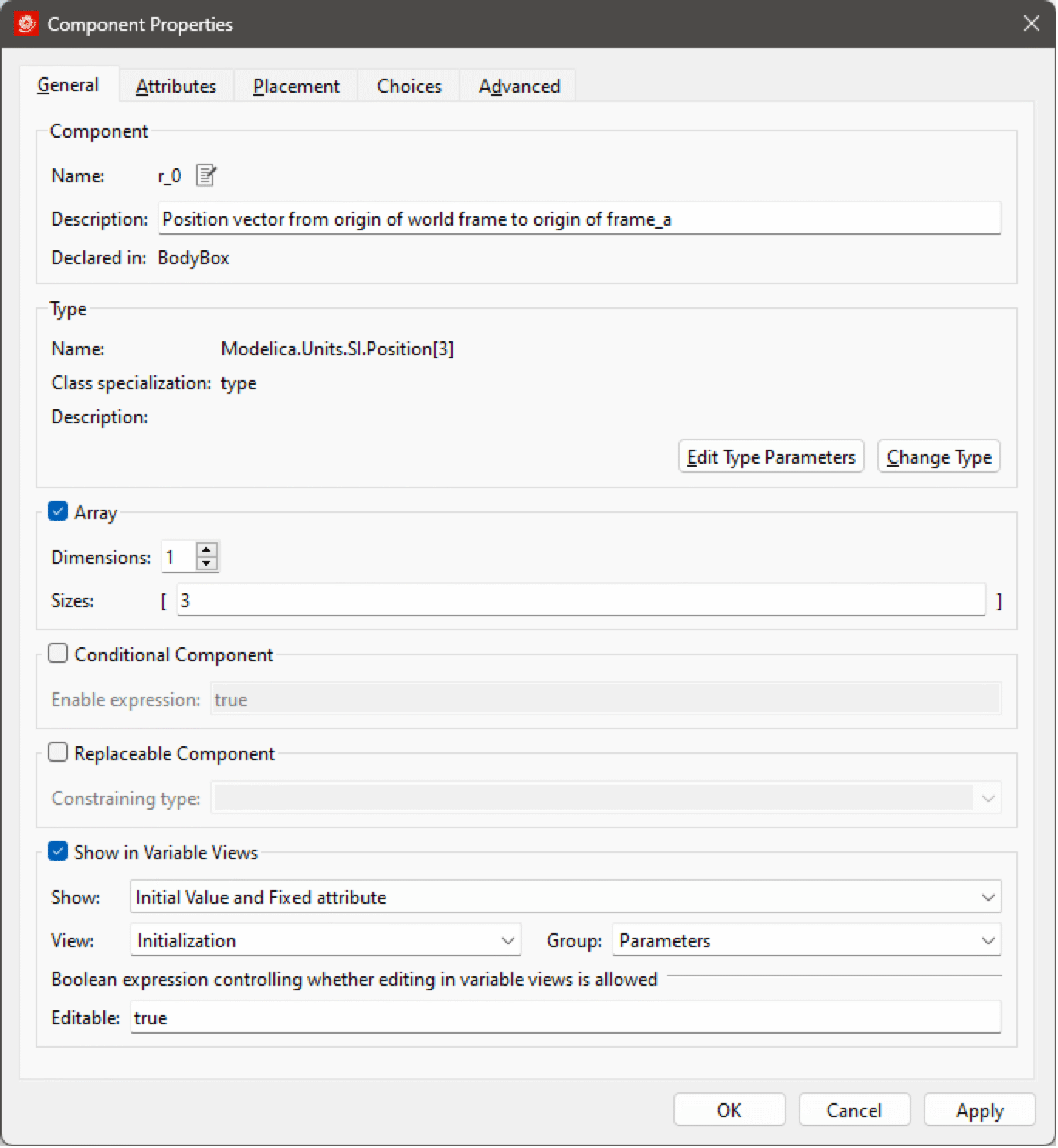The width and height of the screenshot is (1058, 1148).
Task: Uncheck the Array checkbox
Action: click(58, 511)
